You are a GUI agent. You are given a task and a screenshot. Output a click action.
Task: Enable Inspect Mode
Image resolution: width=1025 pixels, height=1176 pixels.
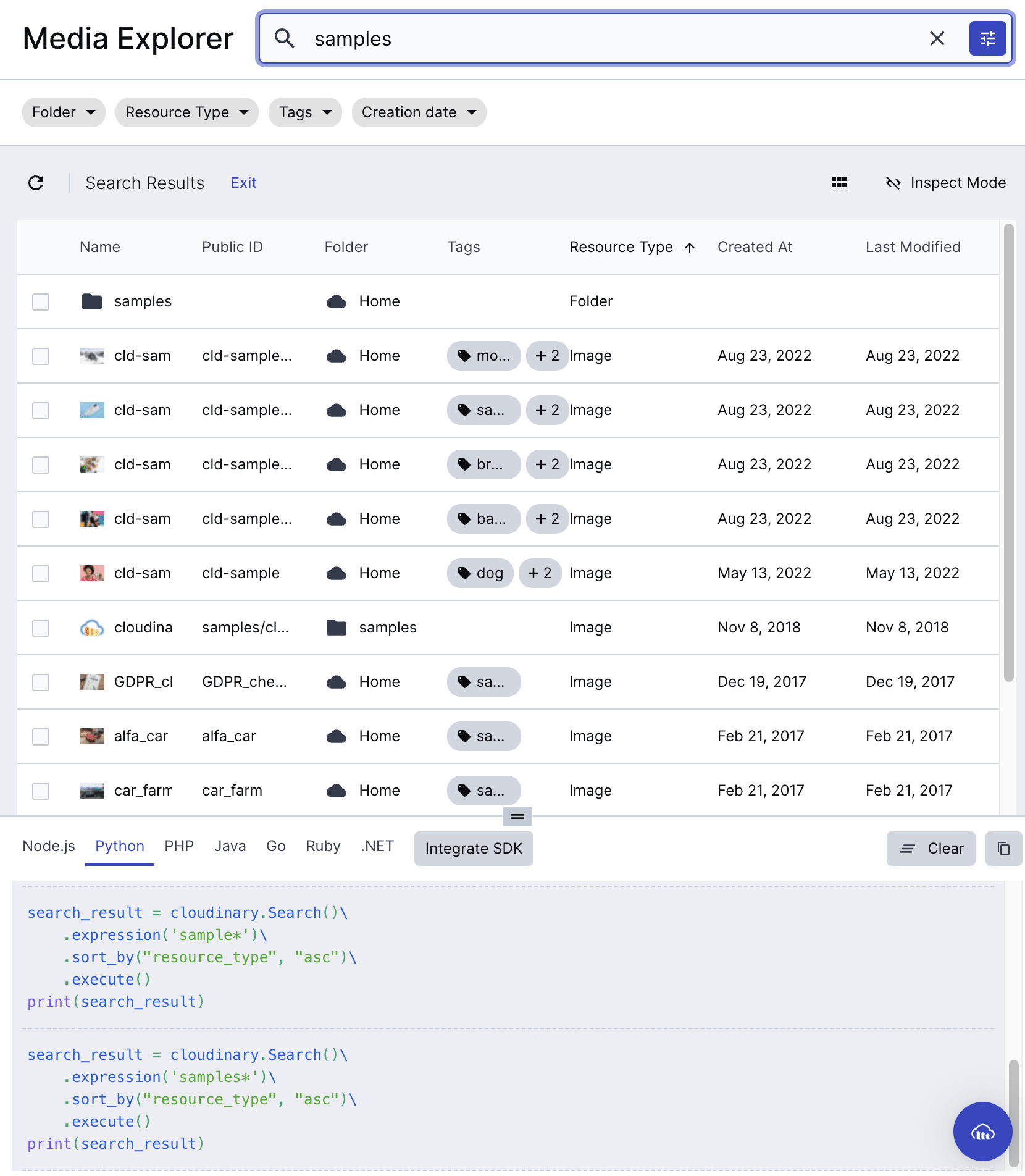[945, 183]
